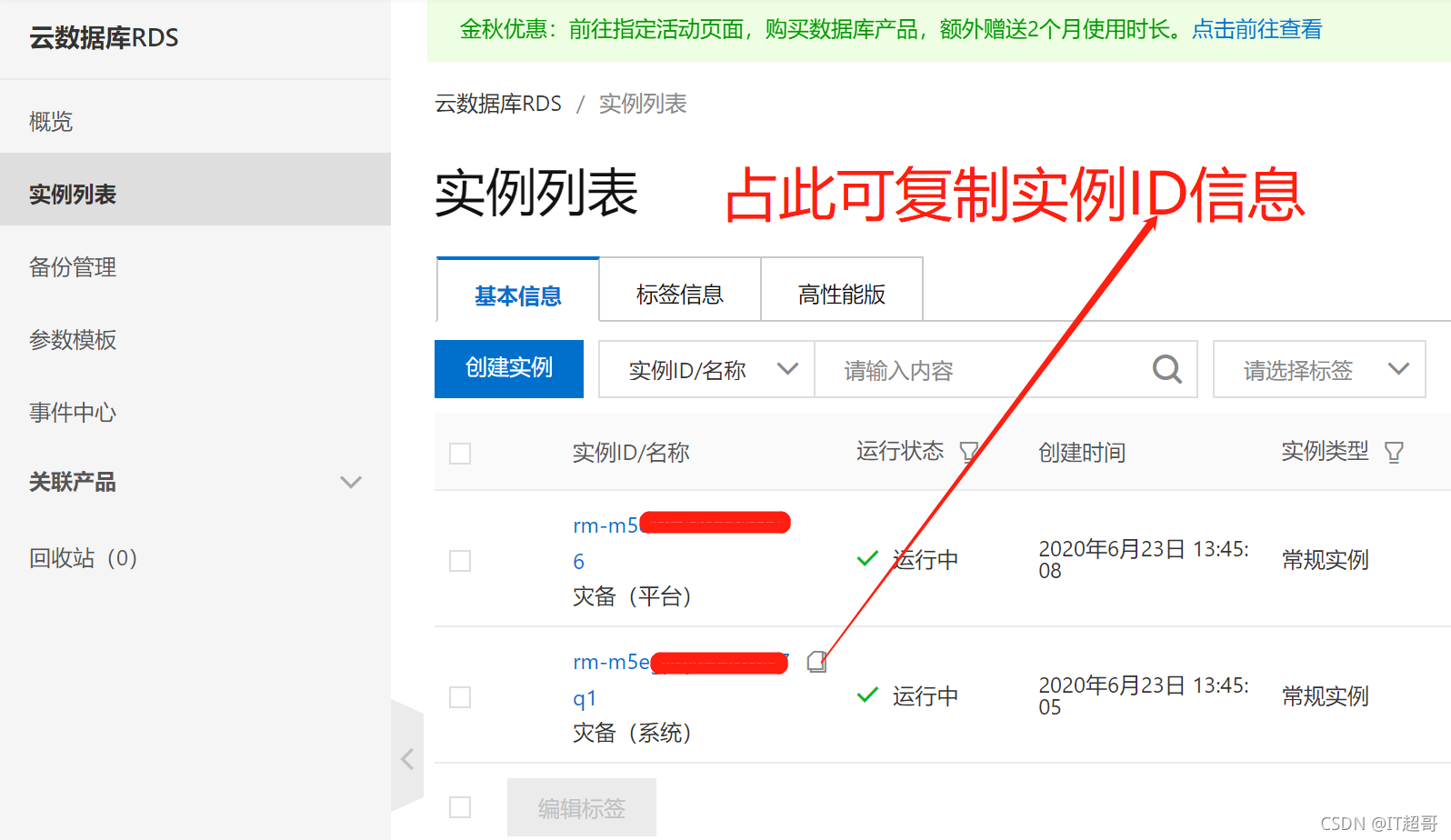Click the 实例ID/名称 column header
This screenshot has height=840, width=1451.
click(x=631, y=452)
